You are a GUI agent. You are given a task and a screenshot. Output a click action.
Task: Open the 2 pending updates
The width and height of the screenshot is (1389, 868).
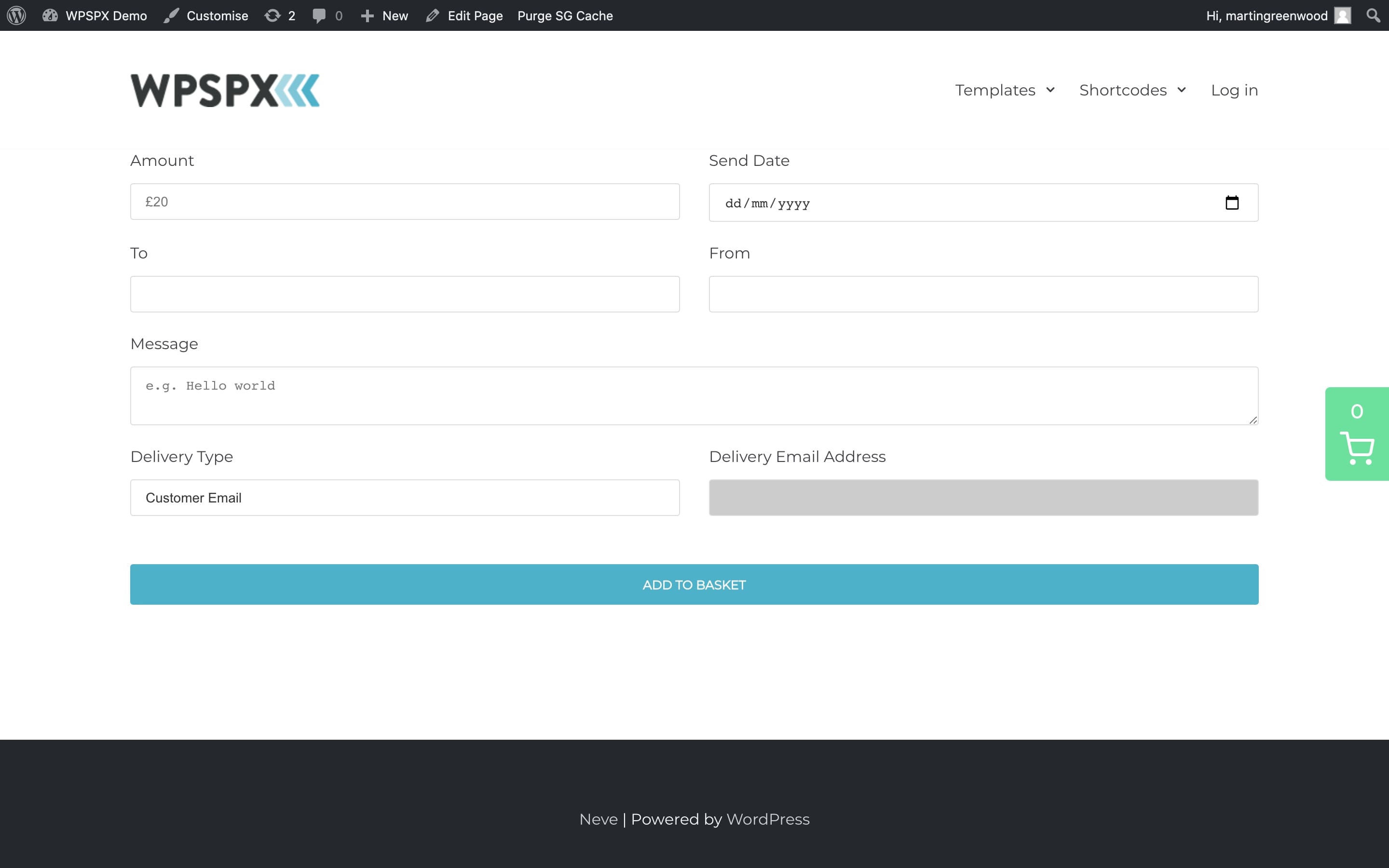click(x=280, y=15)
